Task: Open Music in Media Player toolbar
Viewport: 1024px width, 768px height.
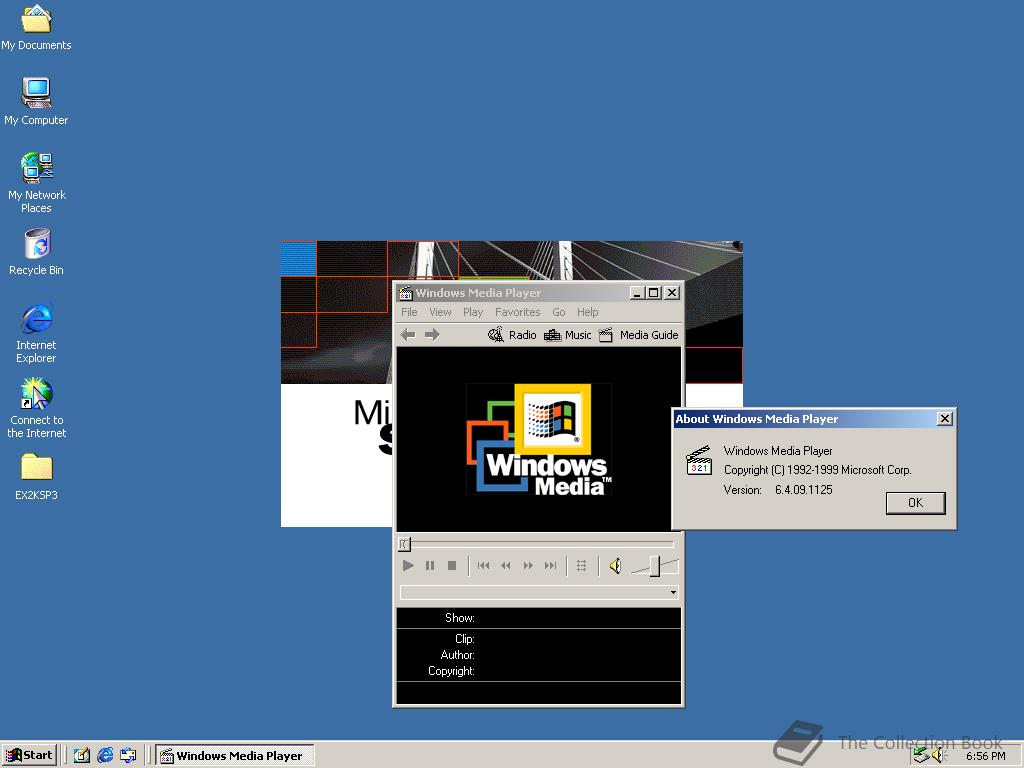Action: pyautogui.click(x=568, y=335)
